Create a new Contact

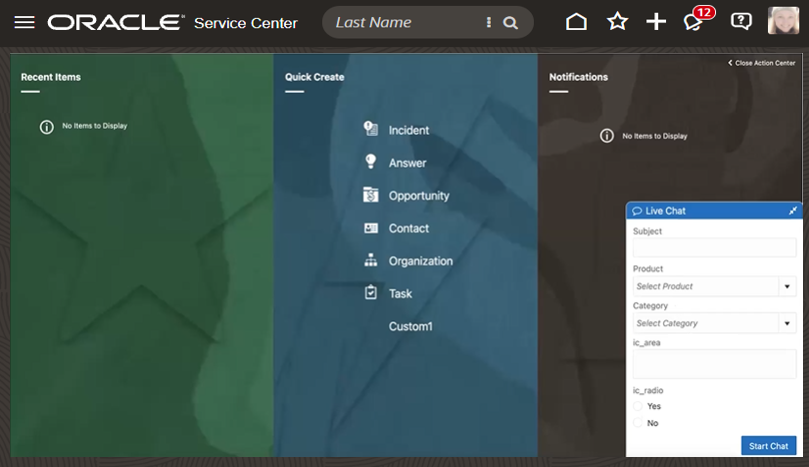click(409, 228)
